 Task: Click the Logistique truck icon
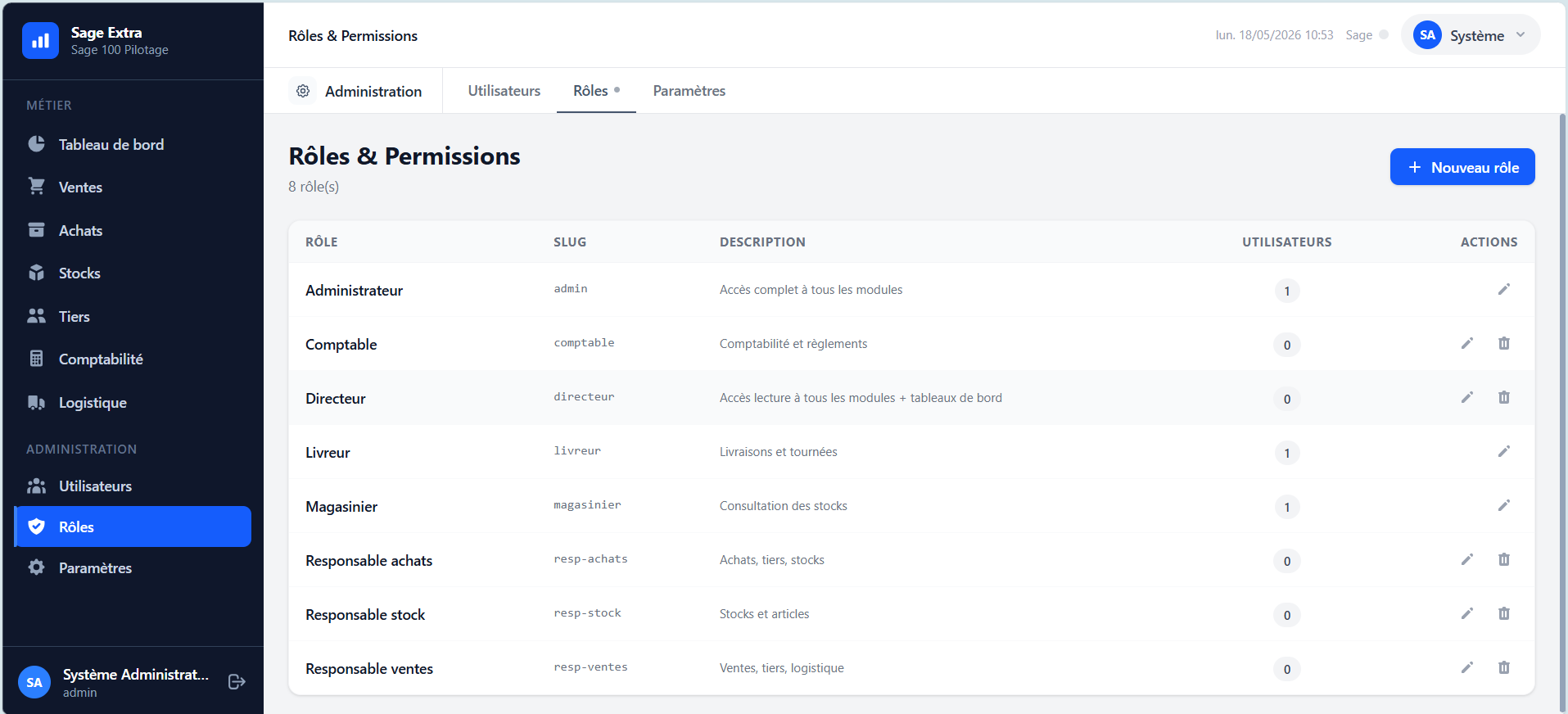coord(37,402)
